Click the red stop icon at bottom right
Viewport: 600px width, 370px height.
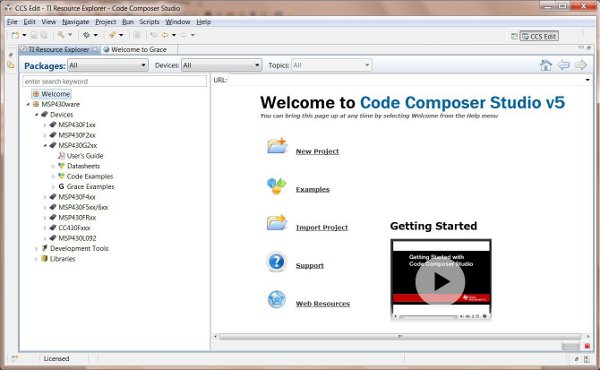click(x=587, y=346)
